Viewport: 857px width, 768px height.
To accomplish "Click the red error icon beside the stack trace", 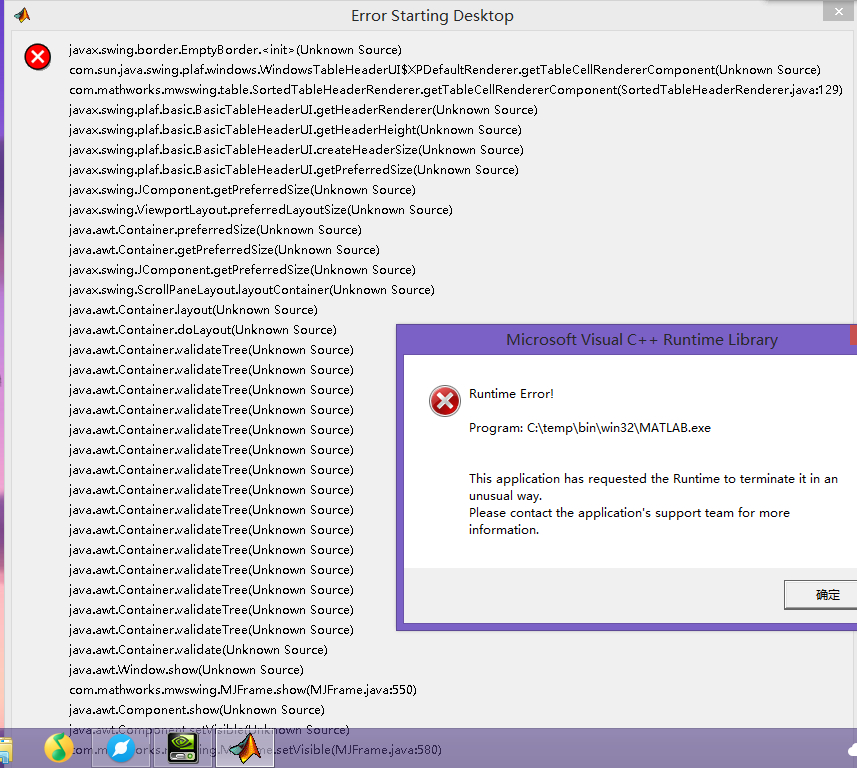I will pyautogui.click(x=38, y=57).
